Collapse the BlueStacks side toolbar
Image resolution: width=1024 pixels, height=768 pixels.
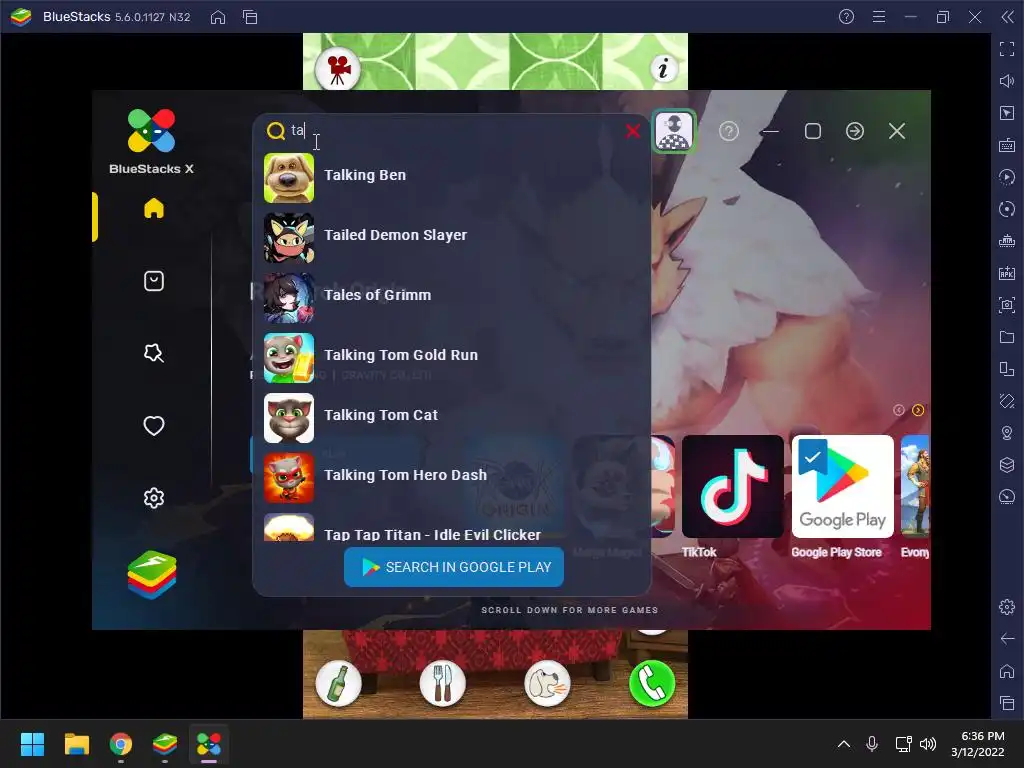pyautogui.click(x=1008, y=17)
